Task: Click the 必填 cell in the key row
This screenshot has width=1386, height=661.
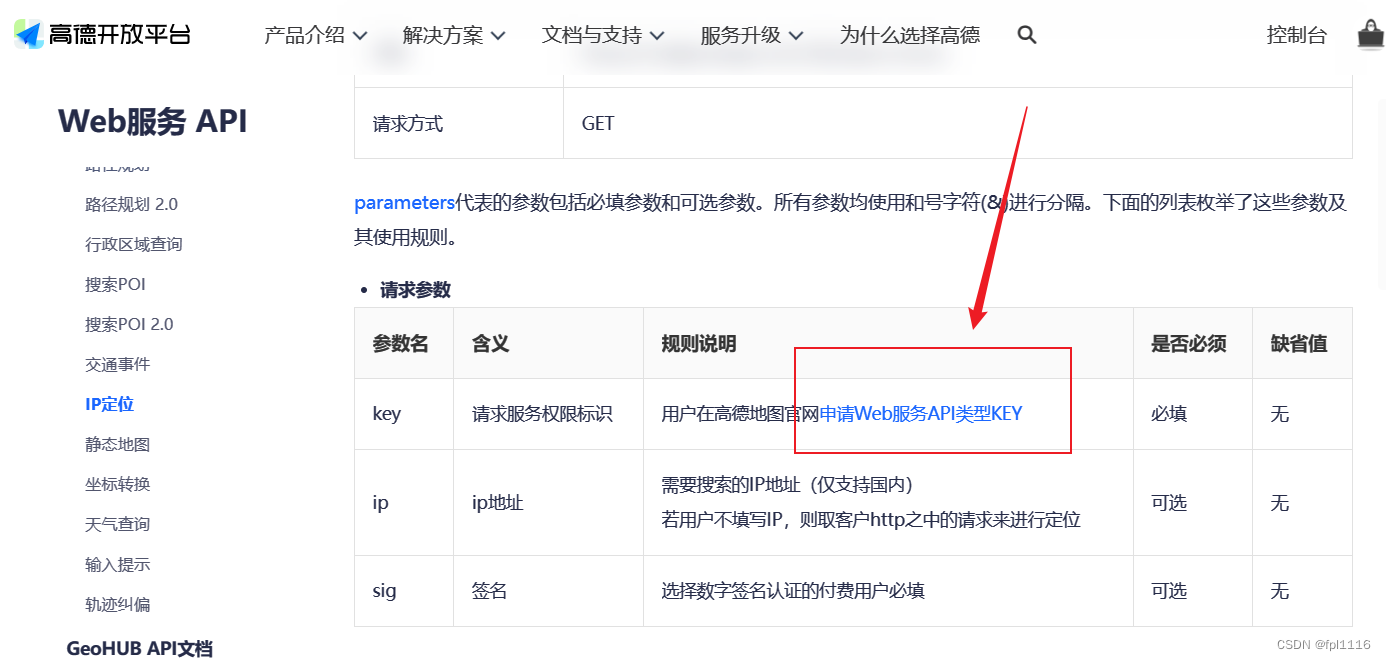Action: (1193, 414)
